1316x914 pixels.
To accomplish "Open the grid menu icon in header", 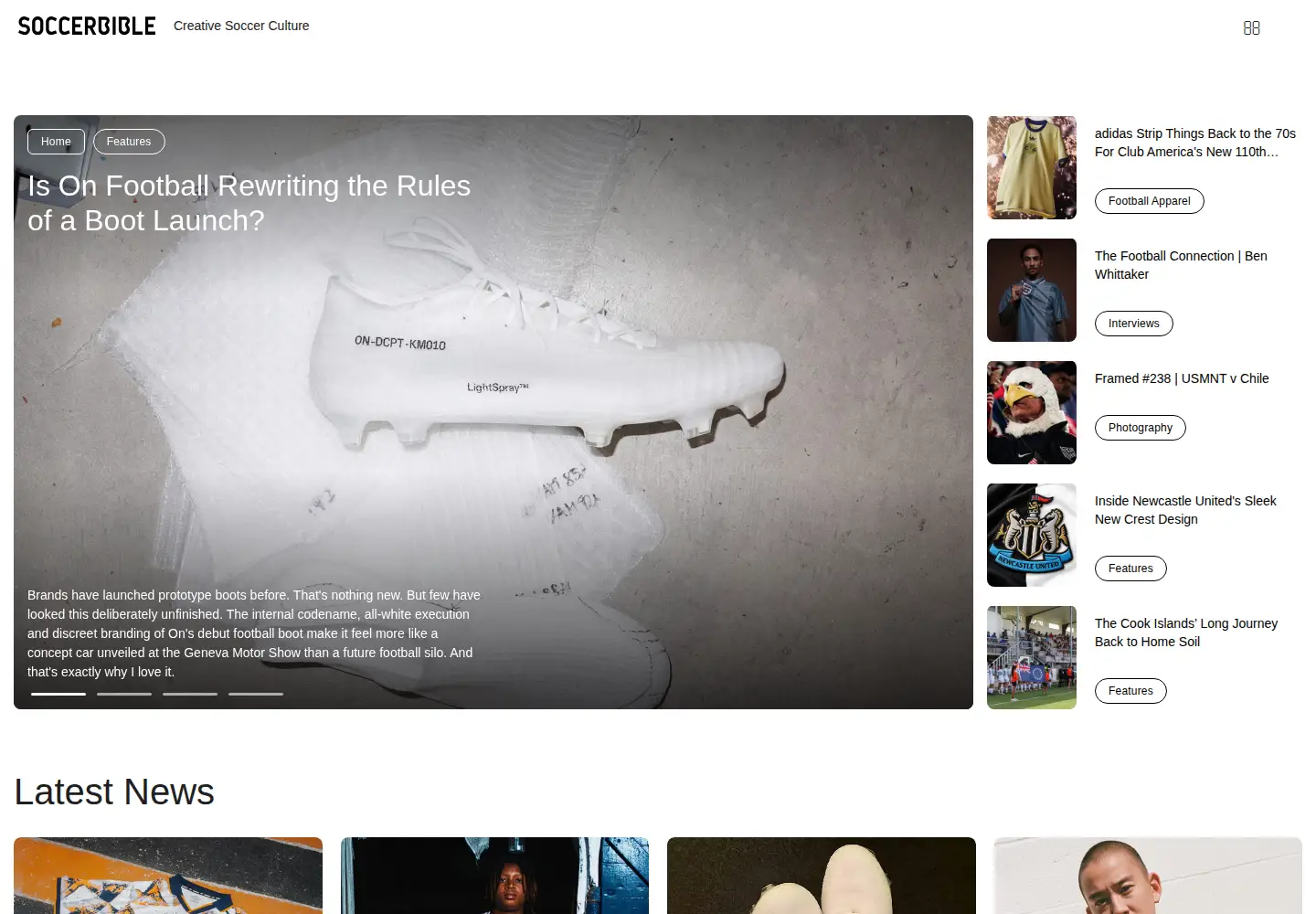I will [x=1251, y=28].
